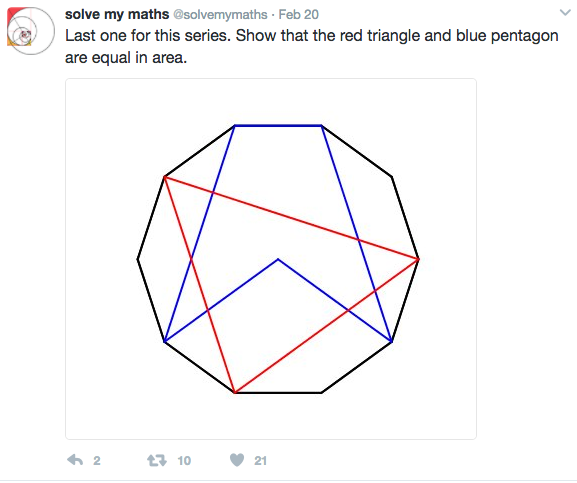This screenshot has width=577, height=483.
Task: Expand tweet options chevron menu
Action: pos(565,13)
